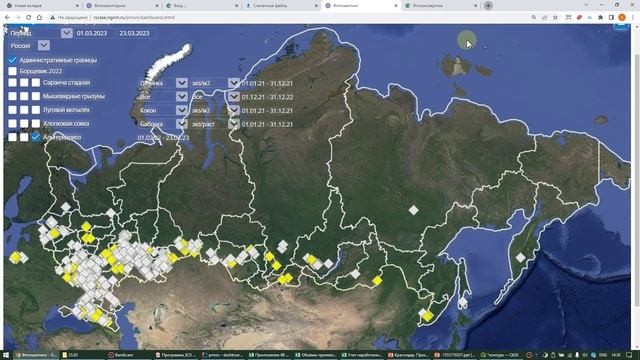Open first Все dropdown in Мышевидные грызуны row
Image resolution: width=640 pixels, height=360 pixels.
click(182, 97)
